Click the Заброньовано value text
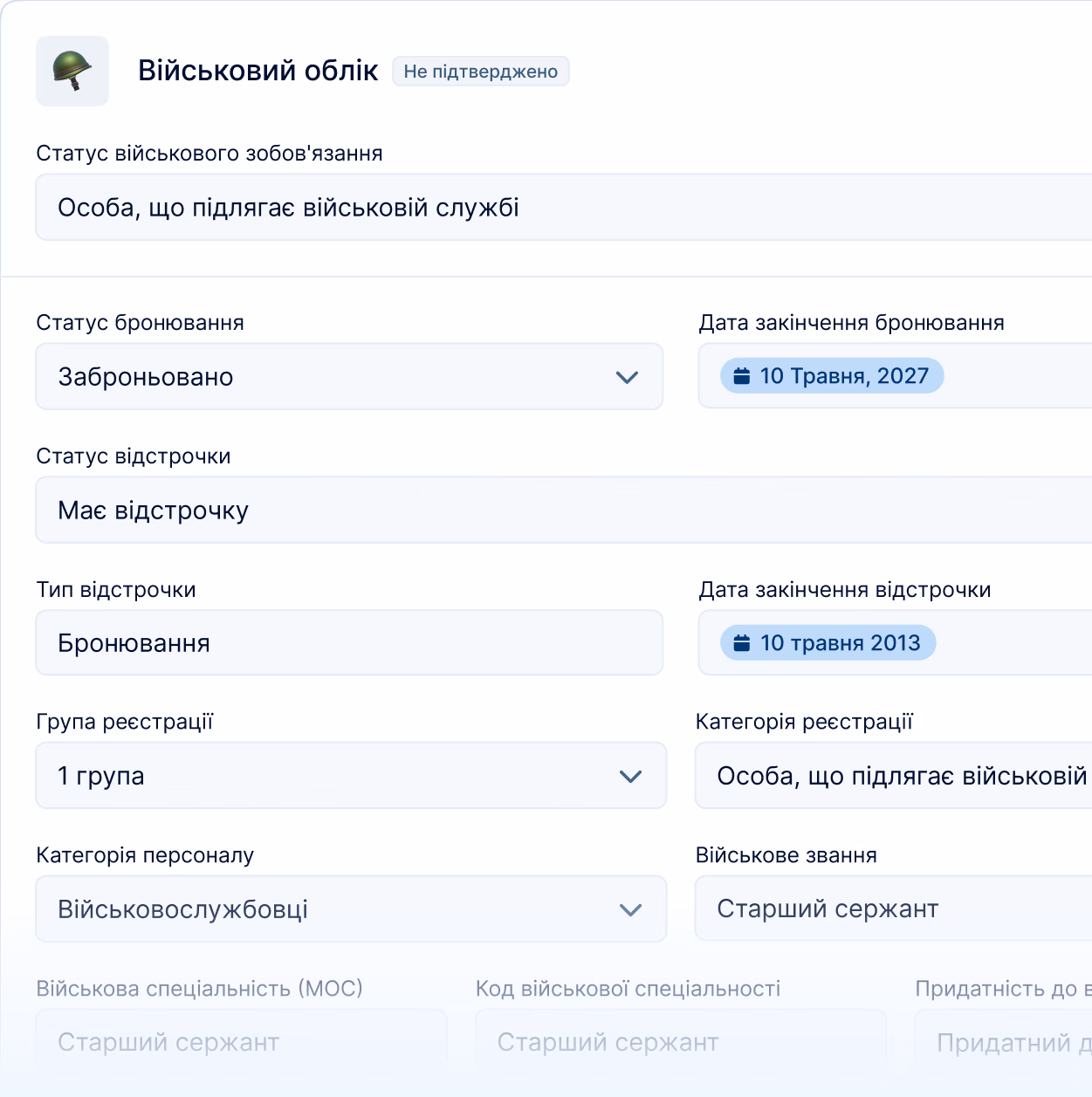The image size is (1092, 1097). (146, 377)
